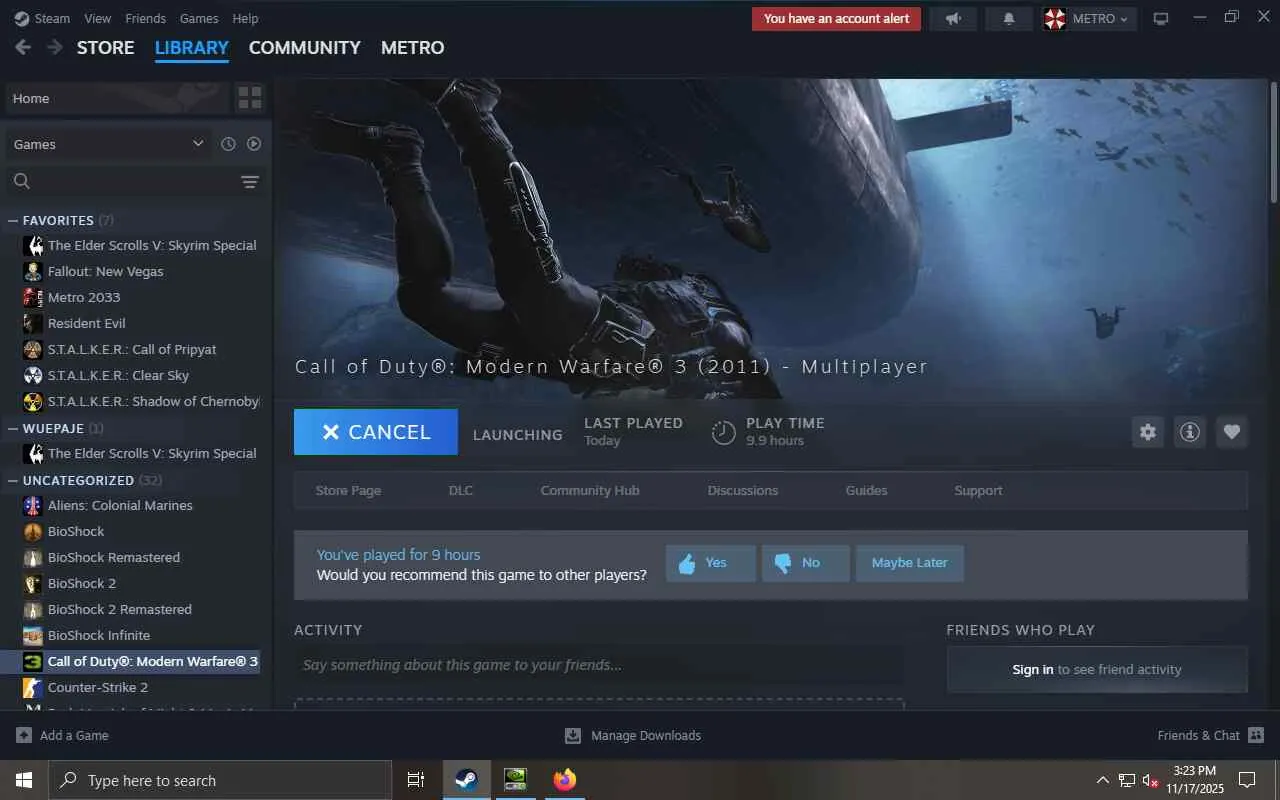
Task: Open Friends & Chat
Action: (1211, 736)
